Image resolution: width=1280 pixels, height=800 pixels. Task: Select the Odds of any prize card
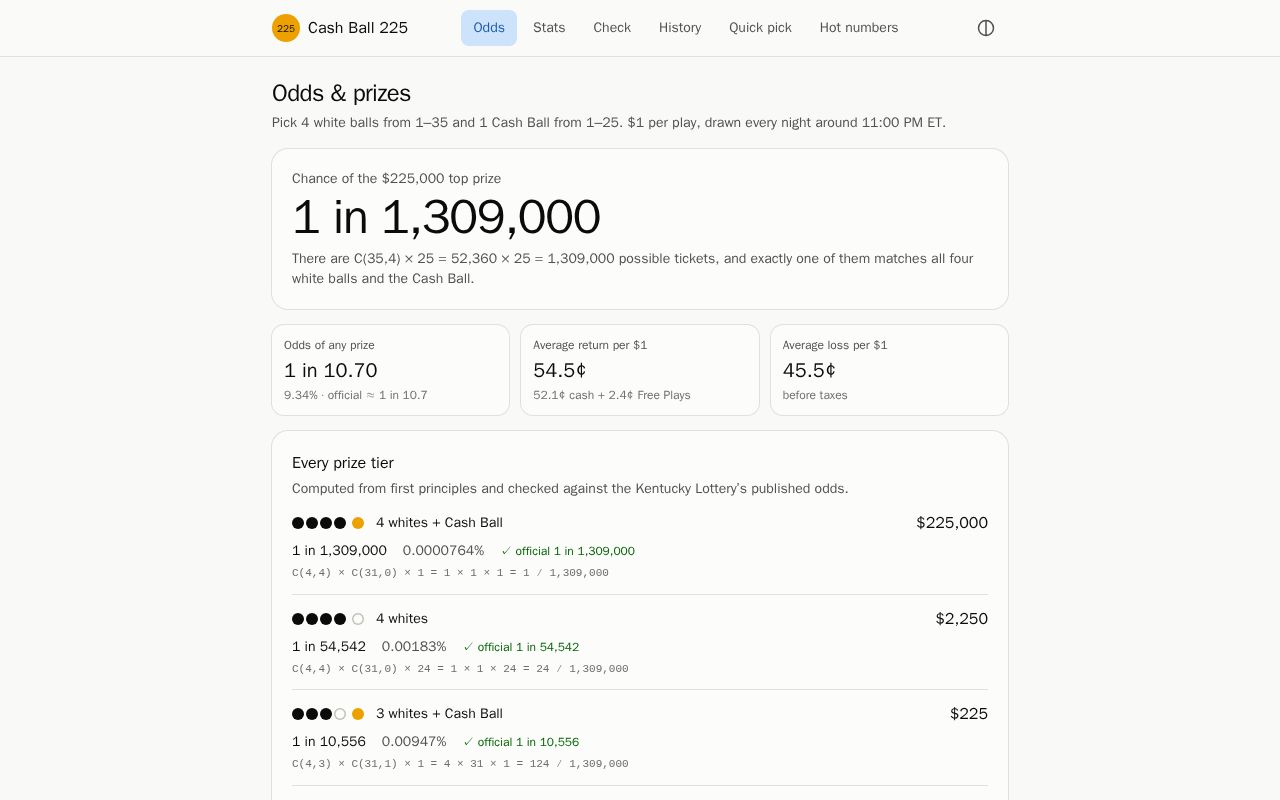pyautogui.click(x=390, y=370)
